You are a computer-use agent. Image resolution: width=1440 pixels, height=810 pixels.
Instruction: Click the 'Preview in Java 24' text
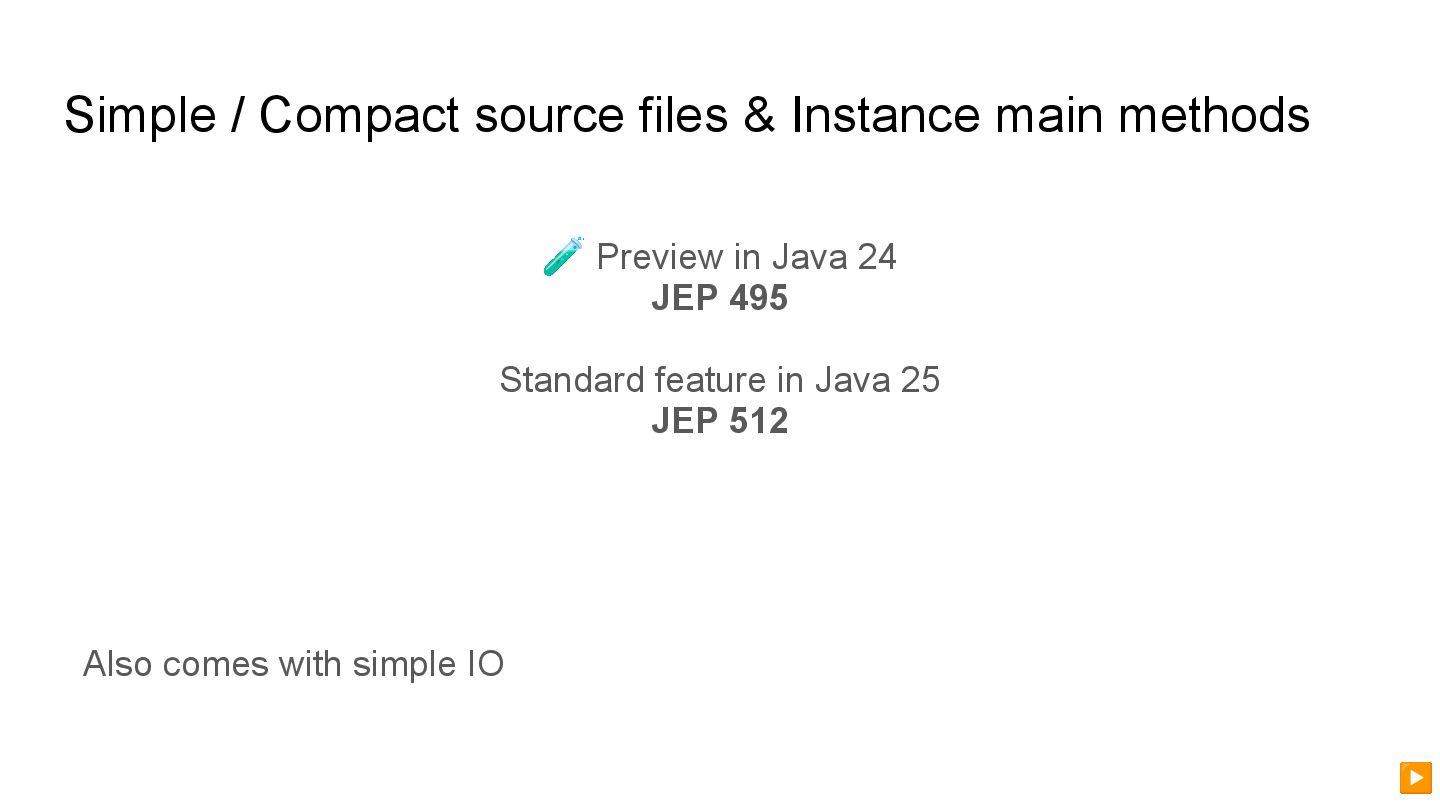tap(746, 257)
